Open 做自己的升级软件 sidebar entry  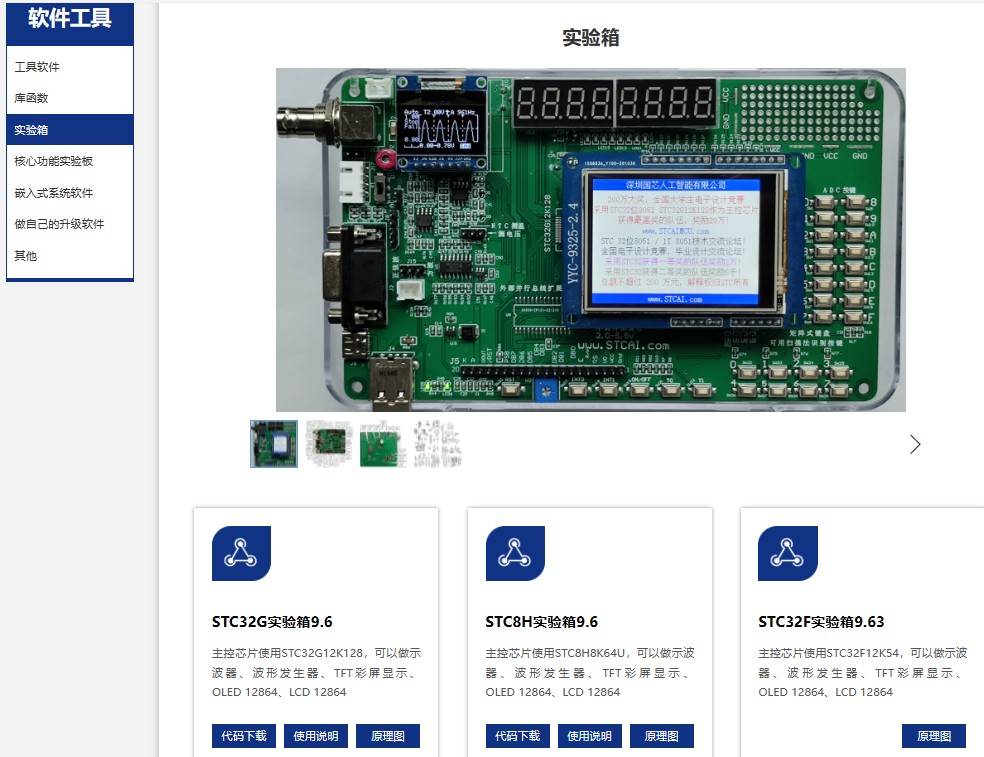pyautogui.click(x=70, y=224)
